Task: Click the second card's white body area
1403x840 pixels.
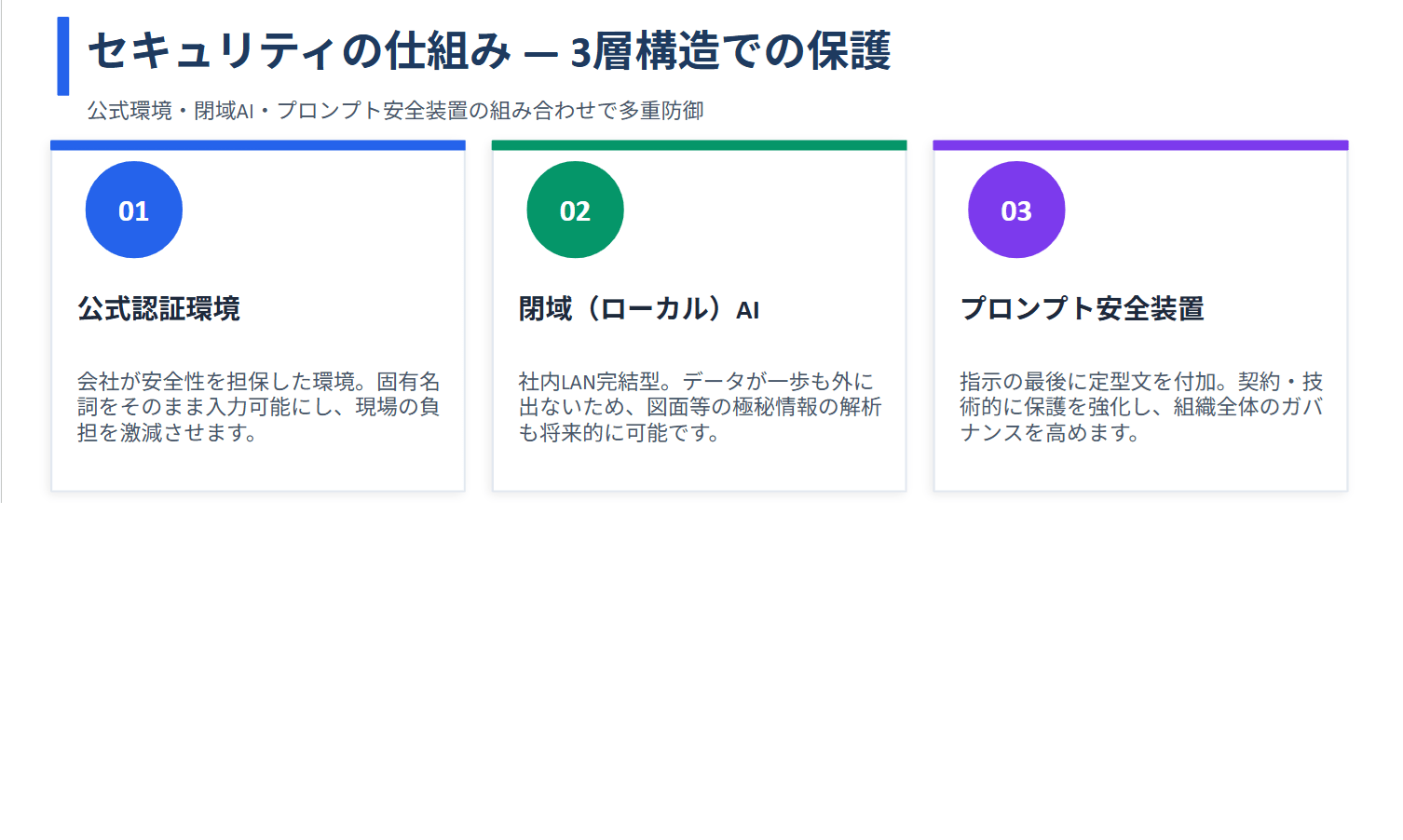Action: [764, 224]
